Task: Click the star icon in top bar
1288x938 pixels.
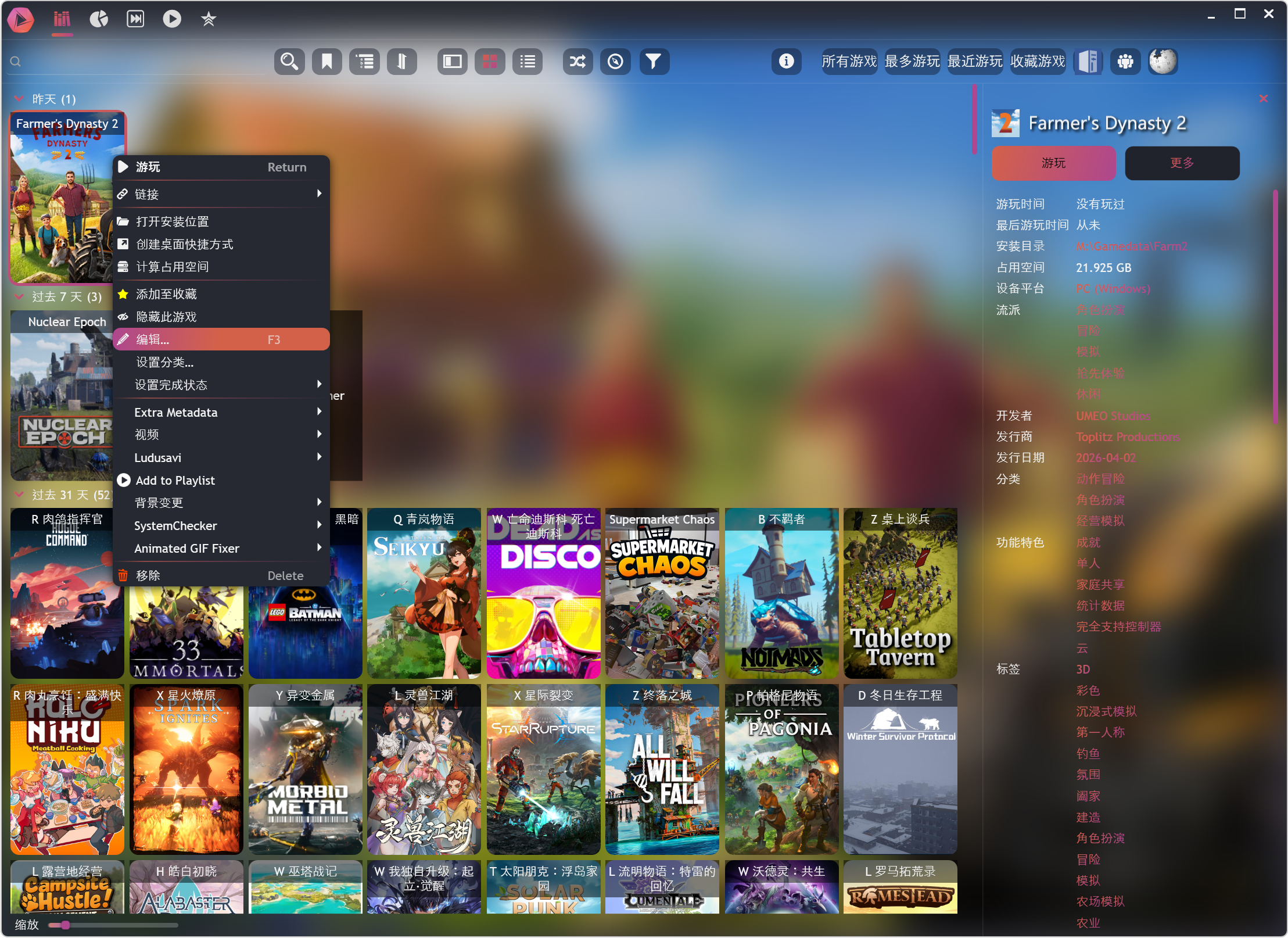Action: point(209,19)
